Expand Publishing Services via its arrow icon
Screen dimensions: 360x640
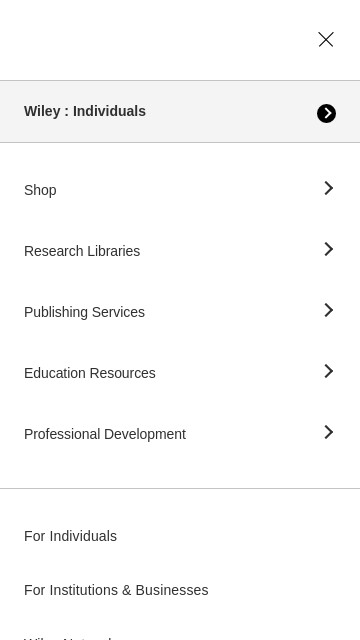329,310
